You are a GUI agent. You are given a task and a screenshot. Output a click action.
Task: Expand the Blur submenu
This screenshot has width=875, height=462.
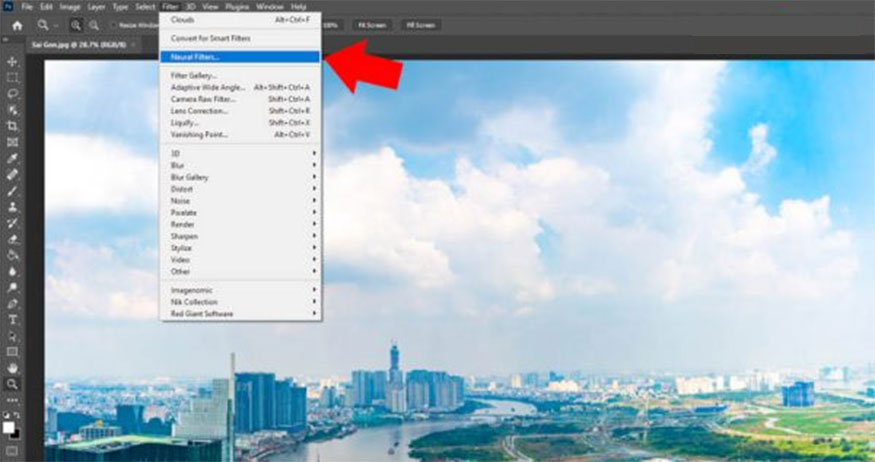240,165
